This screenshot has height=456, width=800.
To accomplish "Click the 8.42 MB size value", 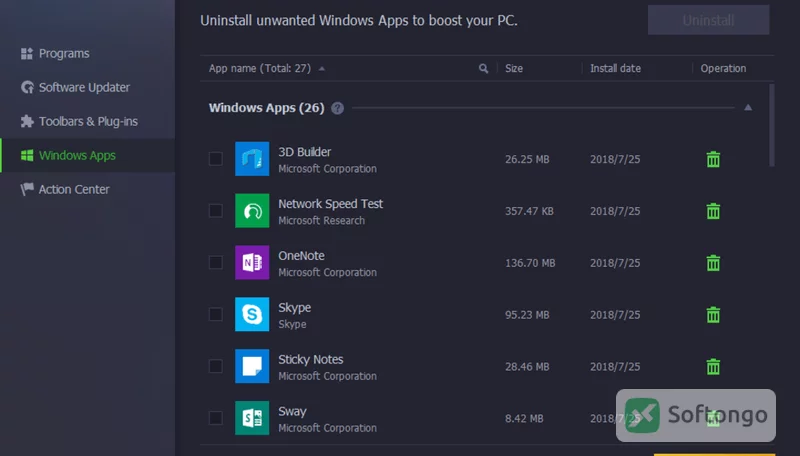I will 524,419.
